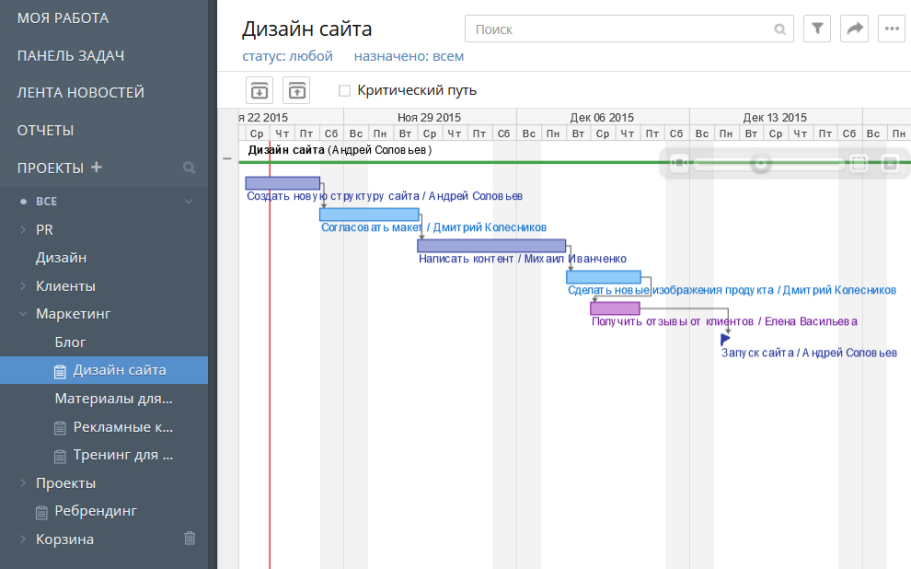Click the Создать новую структуру сайта task bar
Image resolution: width=911 pixels, height=569 pixels.
[282, 184]
